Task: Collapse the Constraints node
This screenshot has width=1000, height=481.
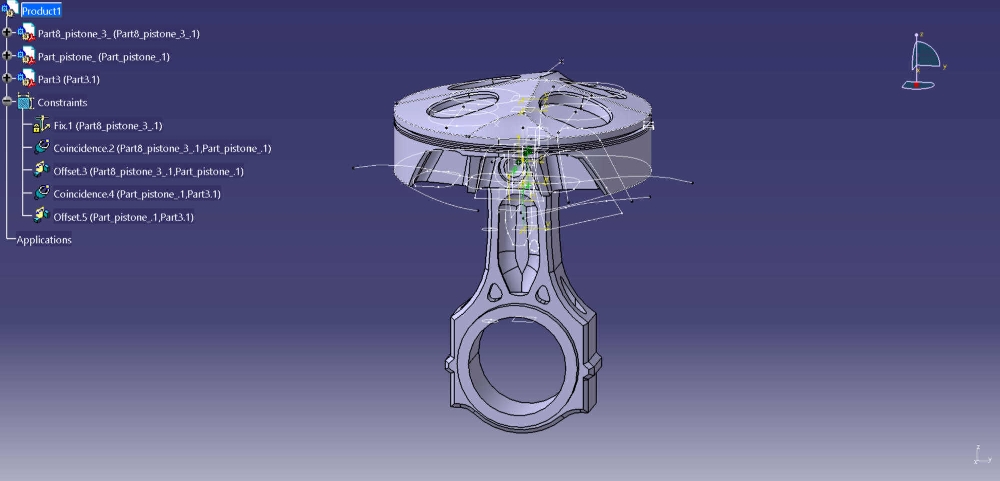Action: (x=7, y=101)
